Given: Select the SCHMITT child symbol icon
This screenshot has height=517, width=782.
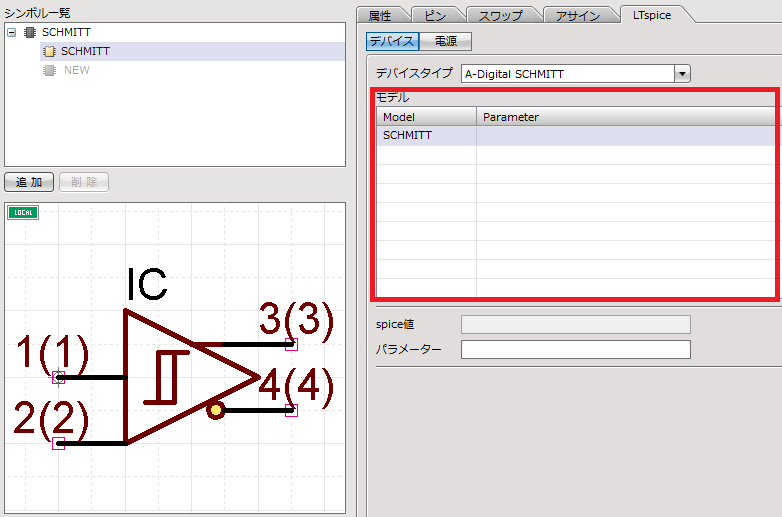Looking at the screenshot, I should (x=49, y=51).
